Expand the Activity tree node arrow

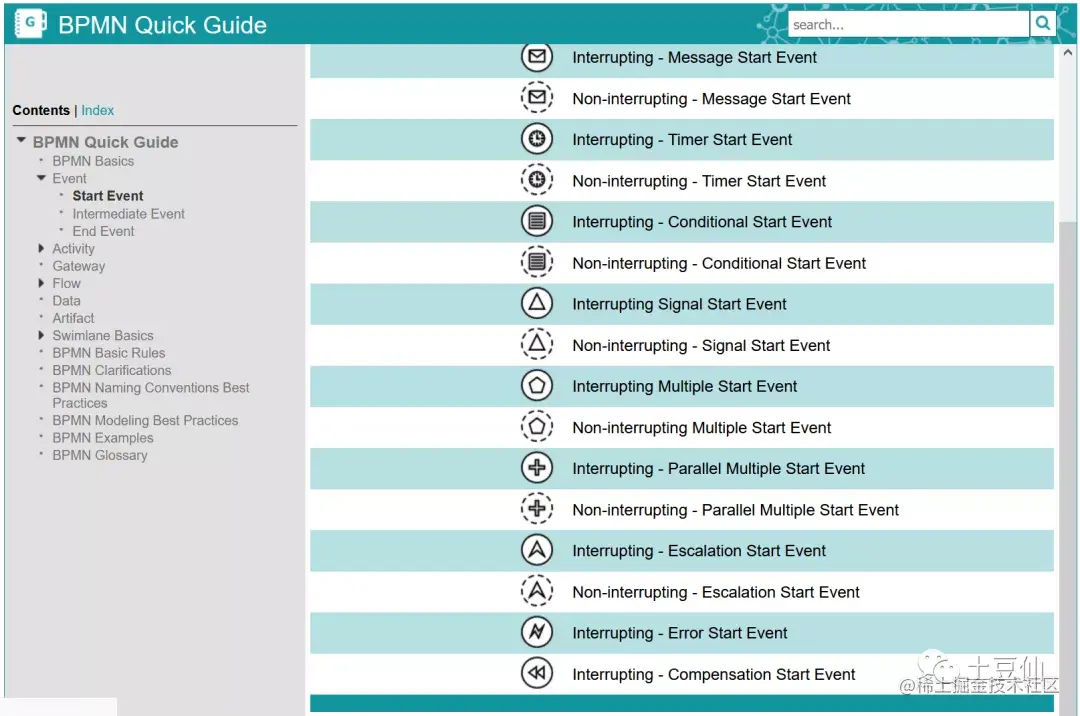[x=41, y=248]
